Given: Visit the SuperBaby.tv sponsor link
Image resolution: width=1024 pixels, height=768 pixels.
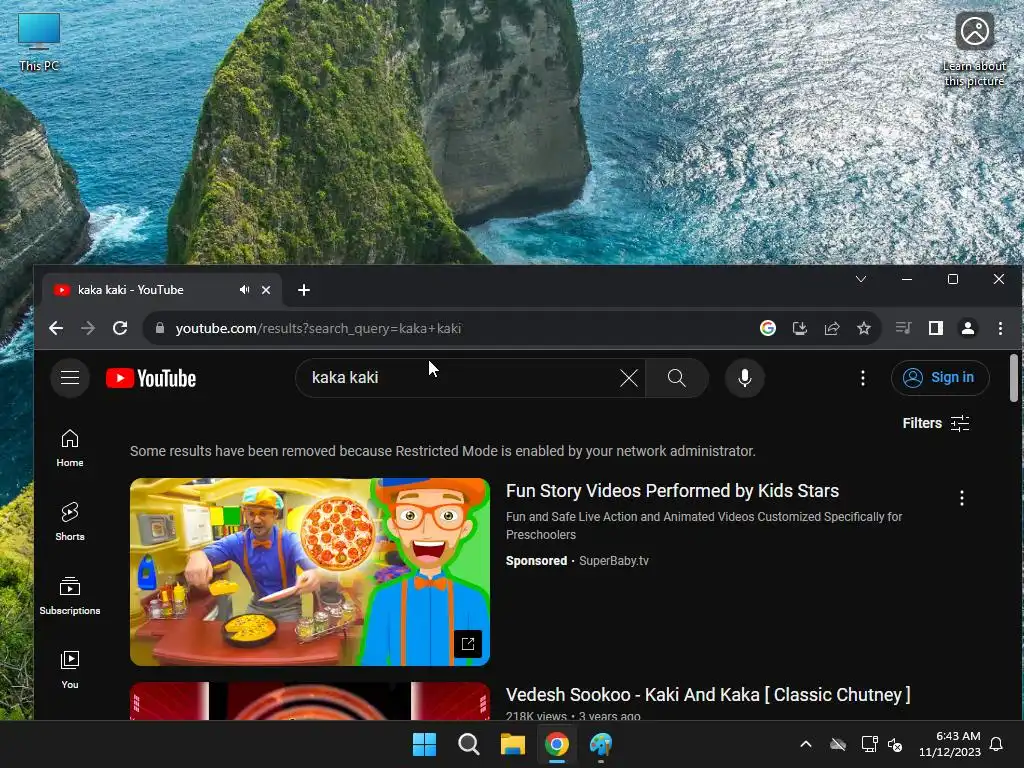Looking at the screenshot, I should 614,560.
